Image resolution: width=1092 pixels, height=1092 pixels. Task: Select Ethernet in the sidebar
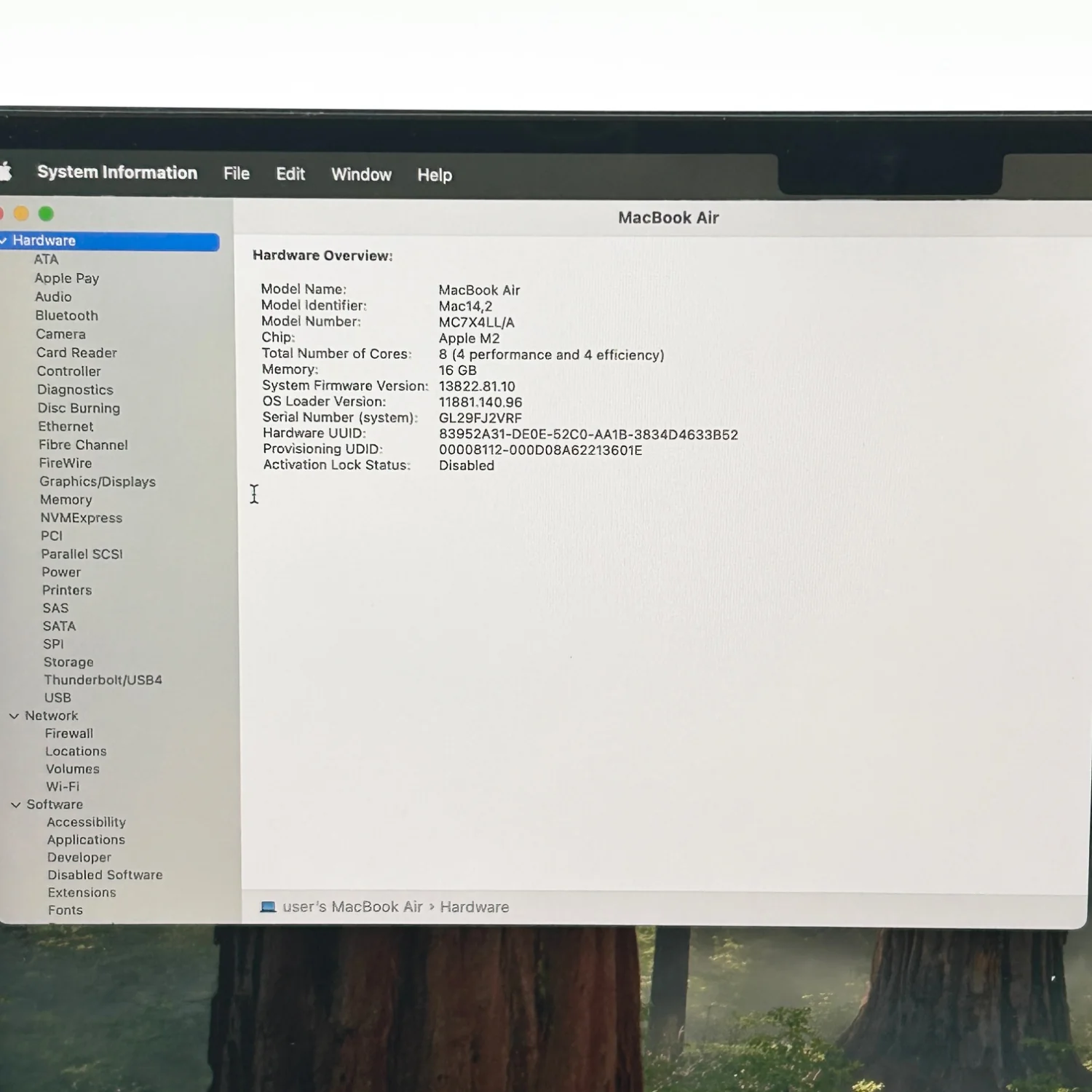[66, 427]
